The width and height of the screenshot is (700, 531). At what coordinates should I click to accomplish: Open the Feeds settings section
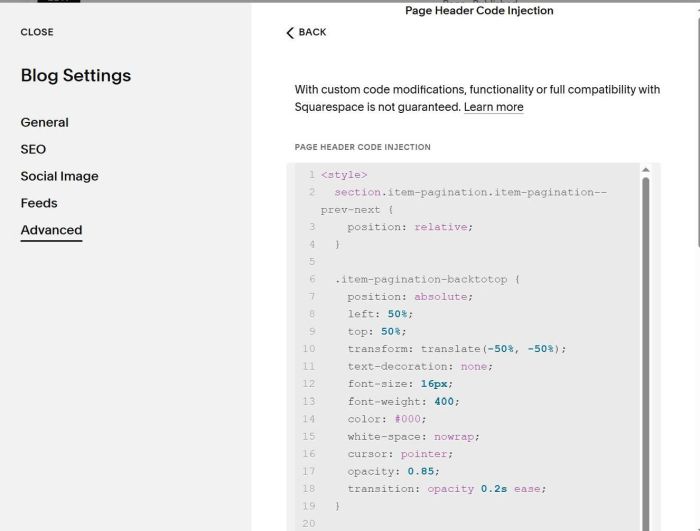pos(39,203)
